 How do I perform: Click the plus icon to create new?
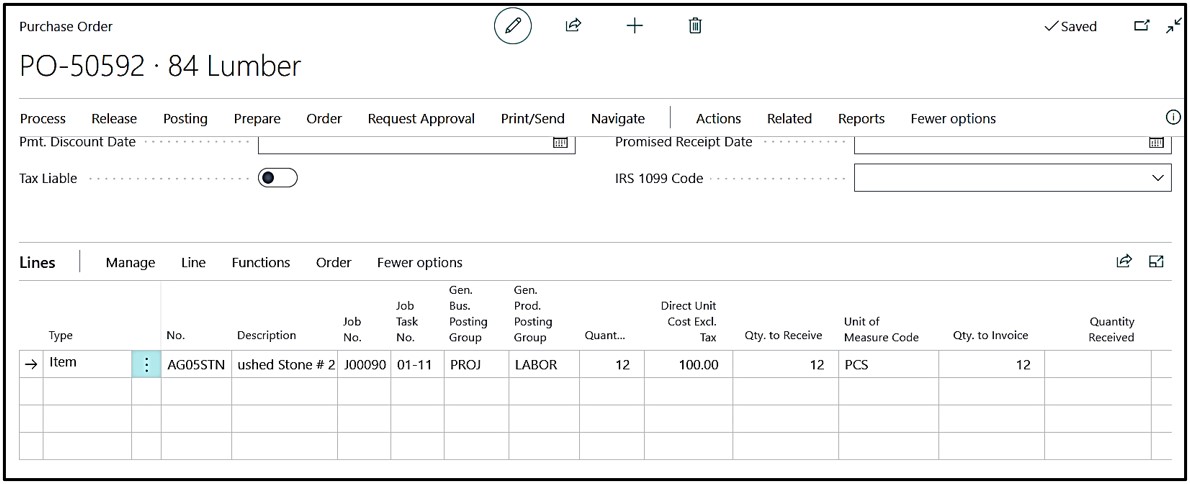coord(634,26)
